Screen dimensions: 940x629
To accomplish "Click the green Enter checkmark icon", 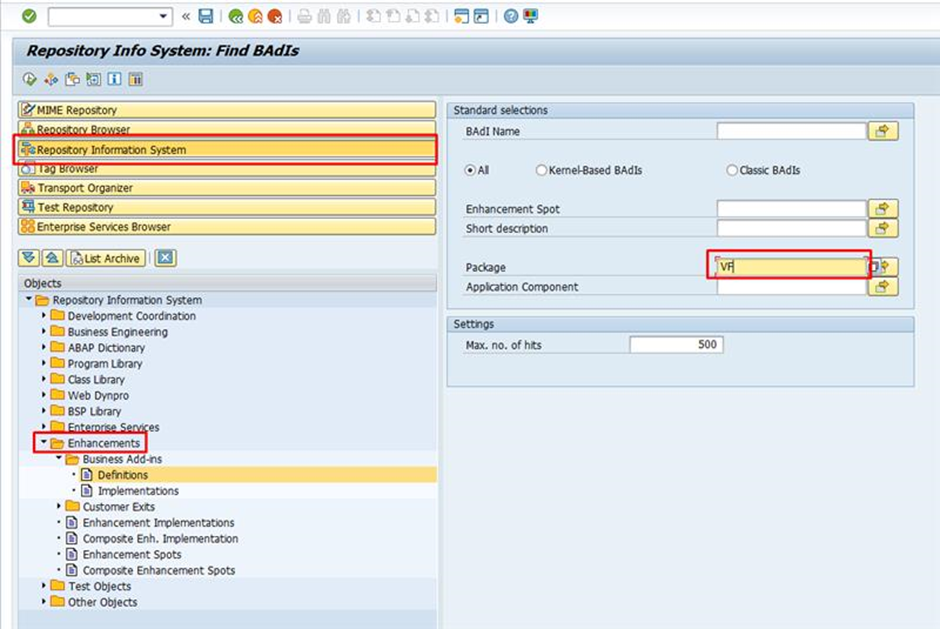I will pyautogui.click(x=29, y=16).
